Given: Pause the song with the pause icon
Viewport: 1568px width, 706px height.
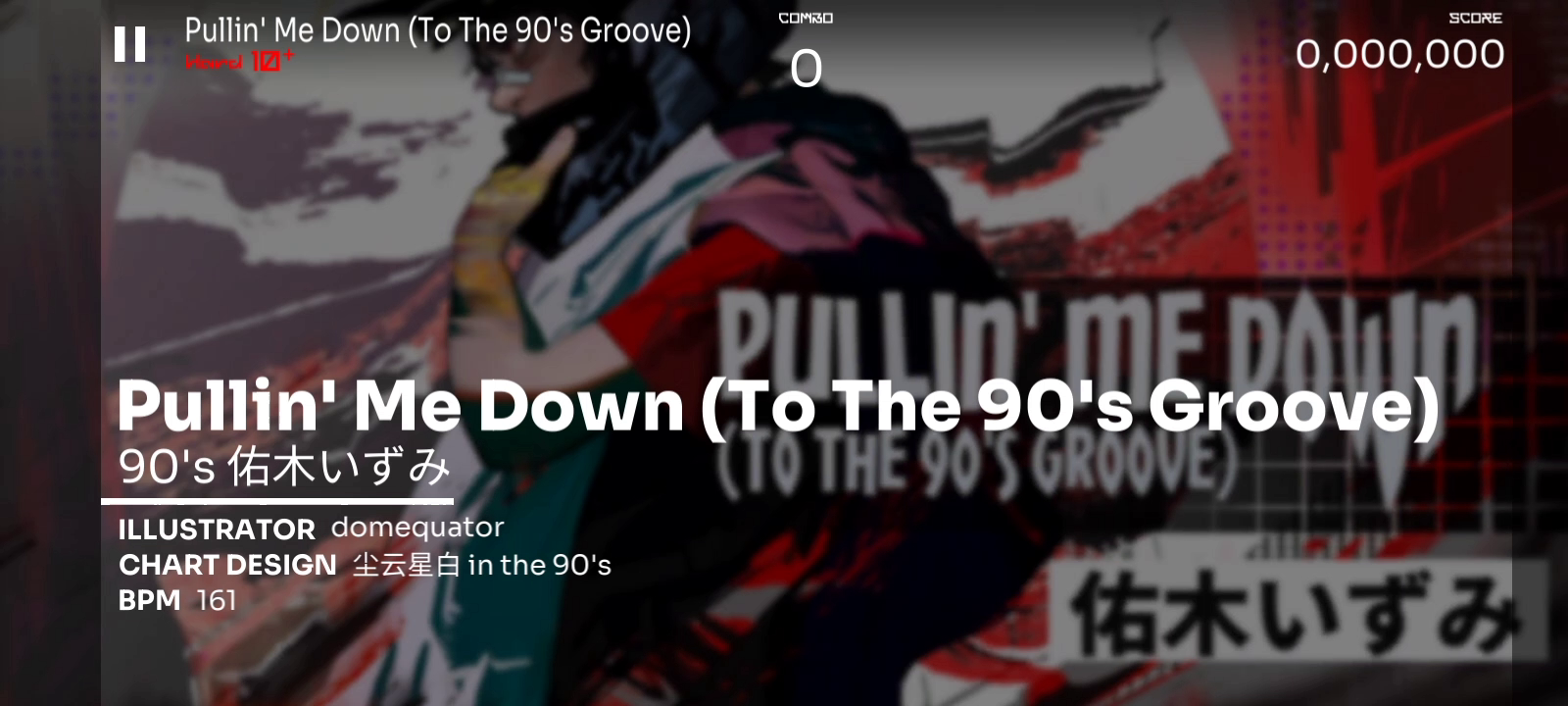Looking at the screenshot, I should pyautogui.click(x=129, y=44).
